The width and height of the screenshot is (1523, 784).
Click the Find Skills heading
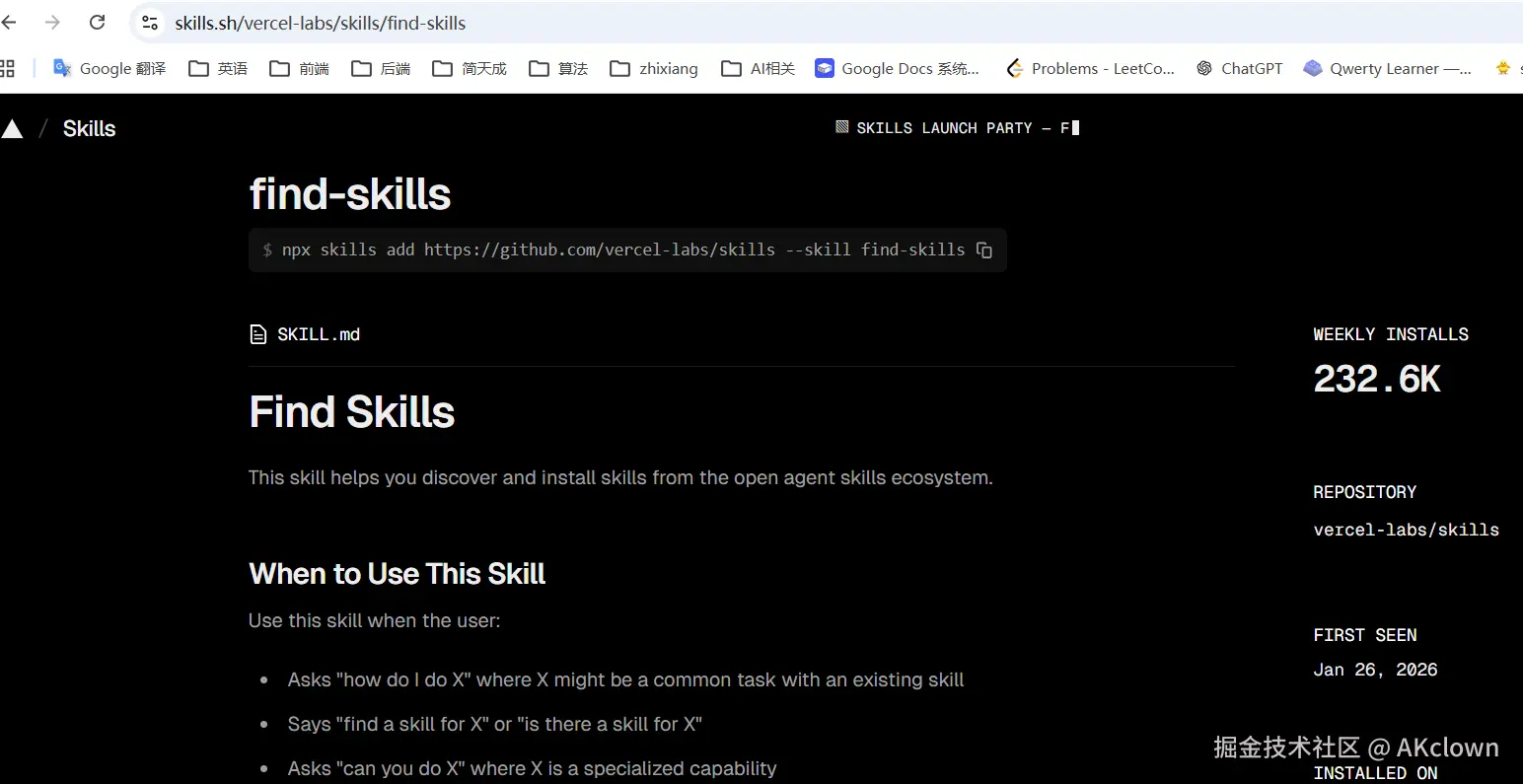(352, 412)
